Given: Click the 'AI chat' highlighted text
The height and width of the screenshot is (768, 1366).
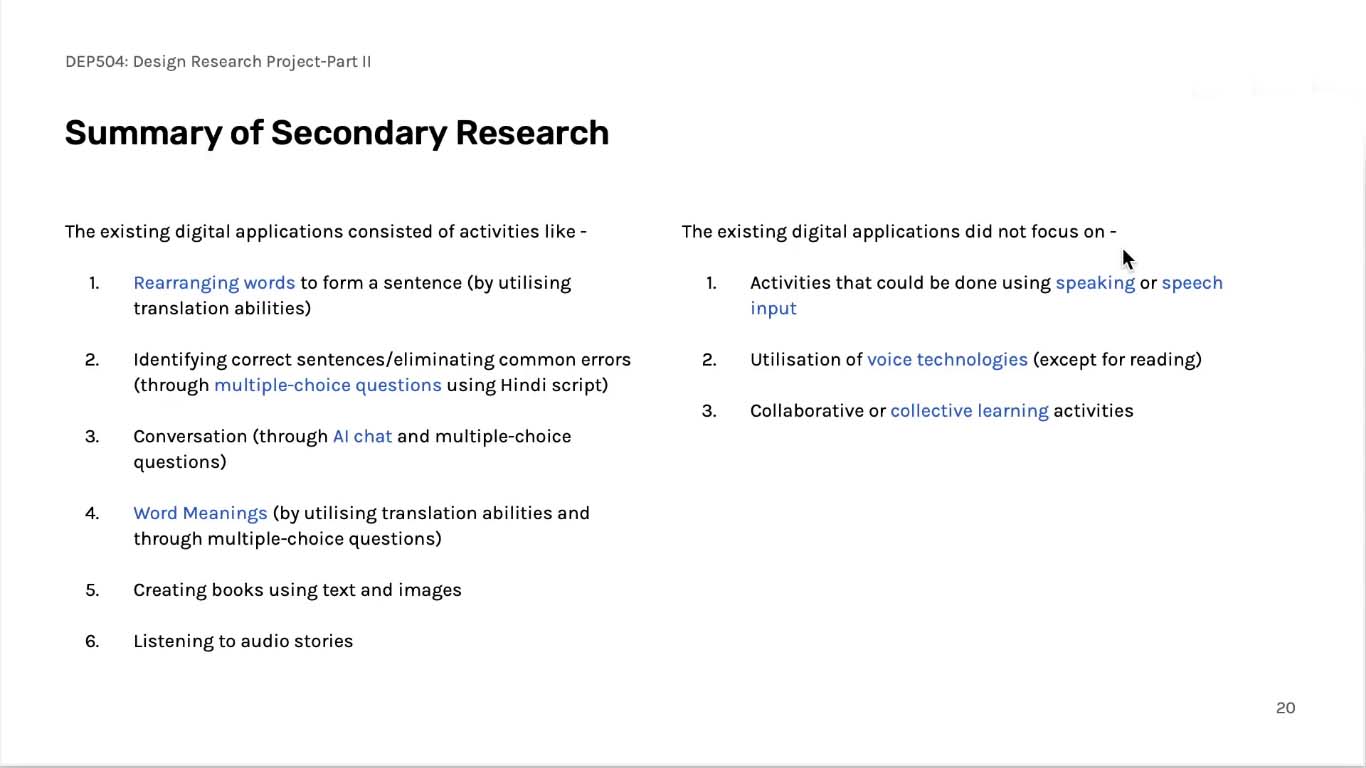Looking at the screenshot, I should (362, 436).
